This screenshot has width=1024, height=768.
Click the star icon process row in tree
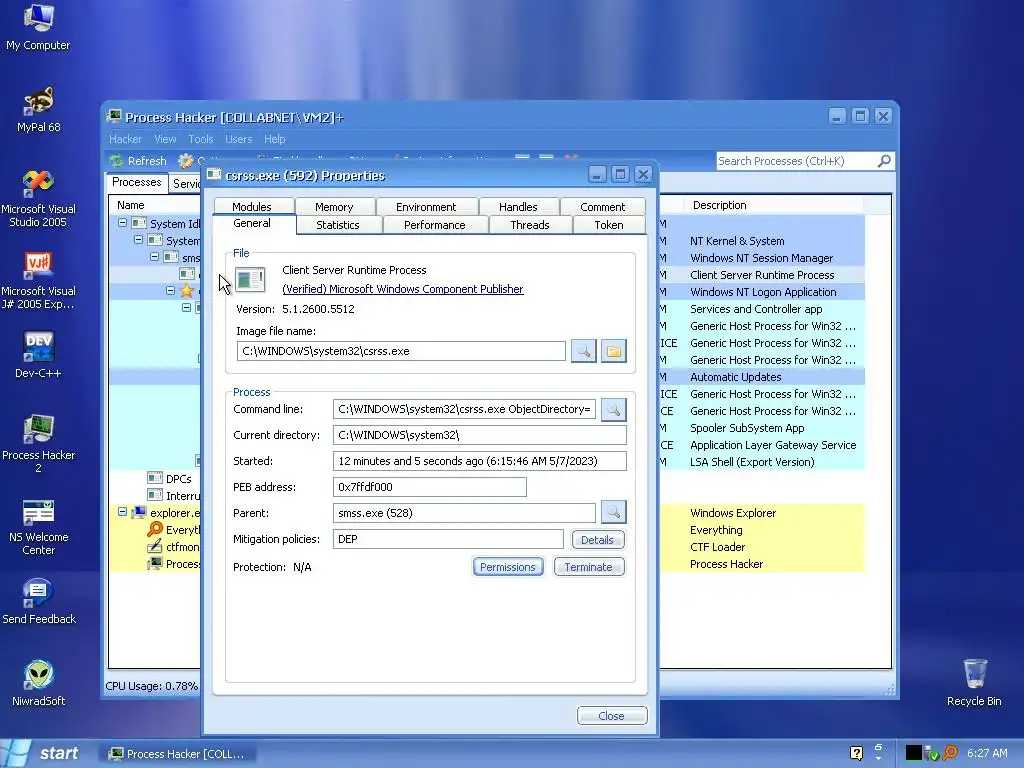pos(187,291)
